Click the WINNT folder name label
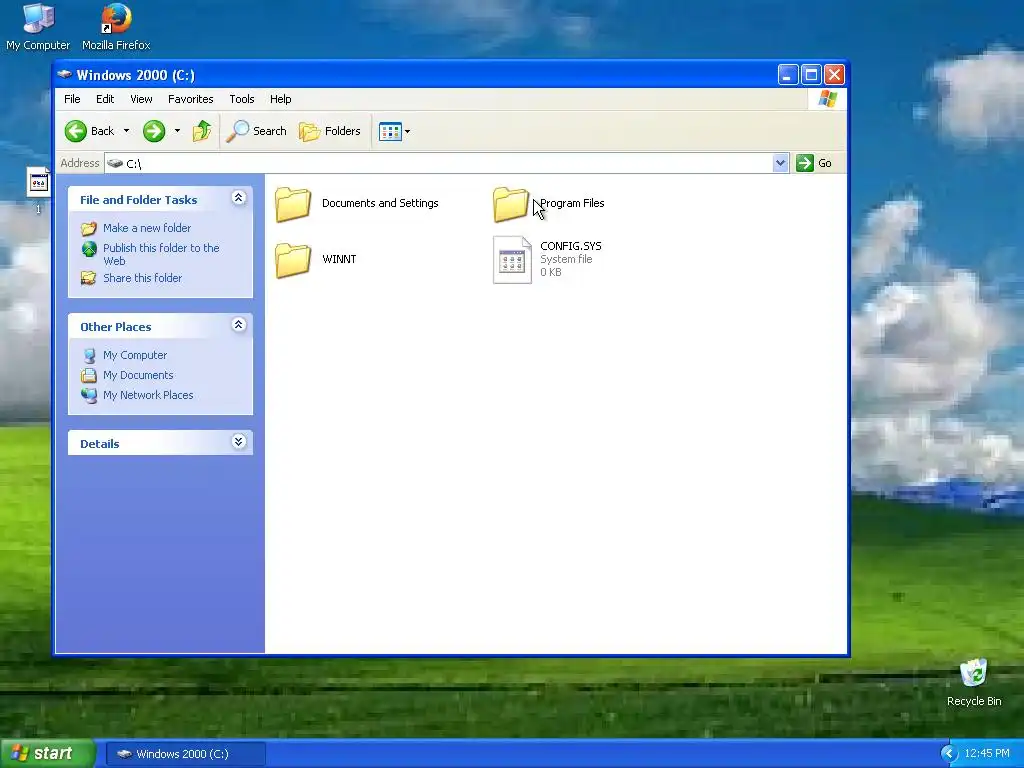 pyautogui.click(x=339, y=259)
